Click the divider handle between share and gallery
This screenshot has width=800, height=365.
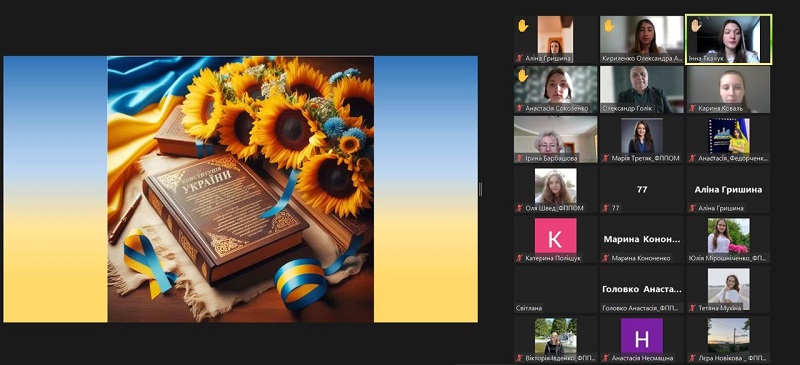[481, 189]
